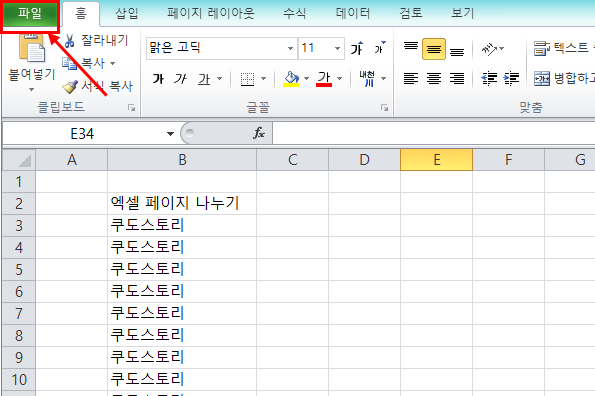Image resolution: width=595 pixels, height=396 pixels.
Task: Open the 삽입 (Insert) ribbon tab
Action: click(x=127, y=14)
